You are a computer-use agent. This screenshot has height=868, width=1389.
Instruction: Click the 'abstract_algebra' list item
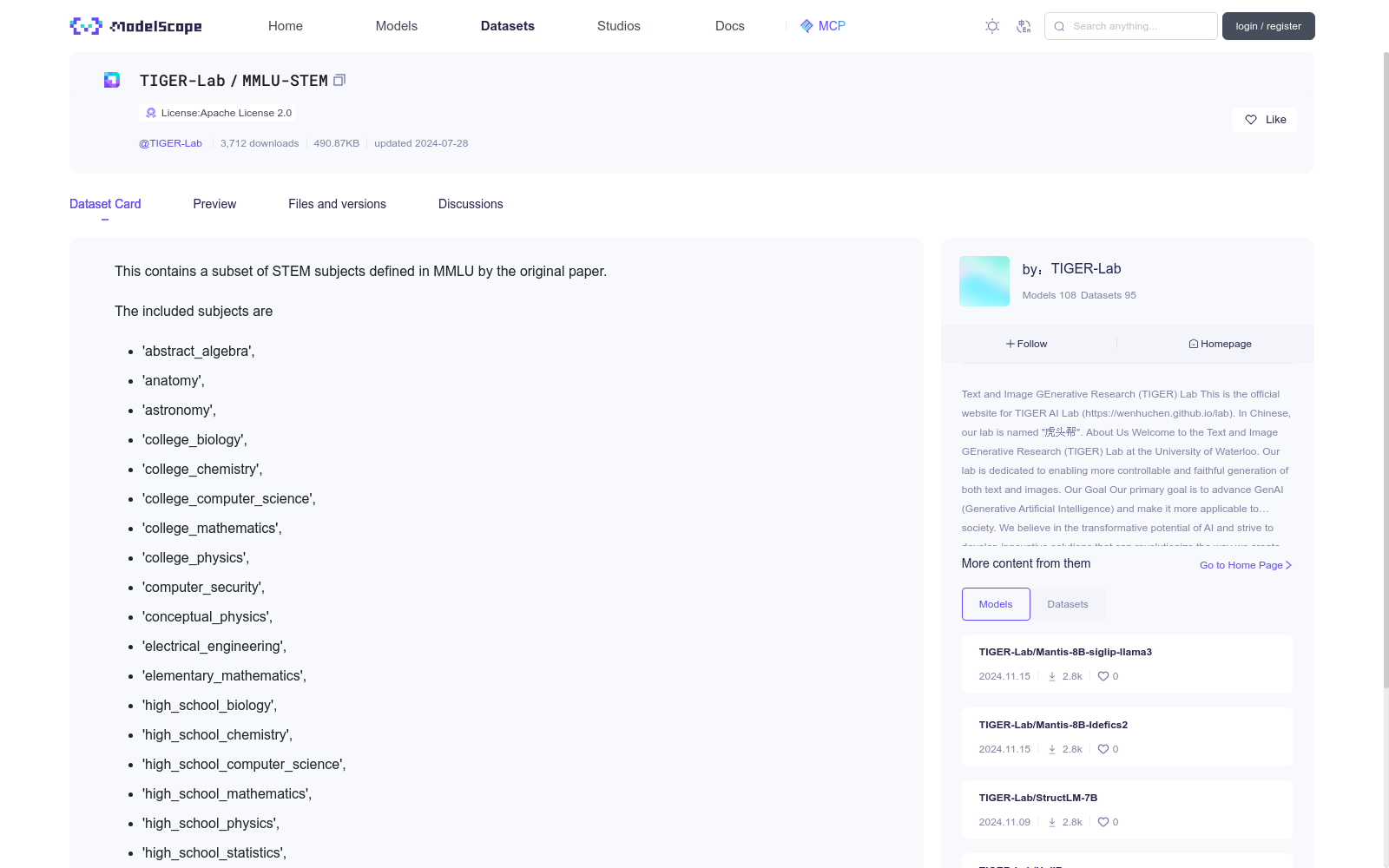(199, 352)
